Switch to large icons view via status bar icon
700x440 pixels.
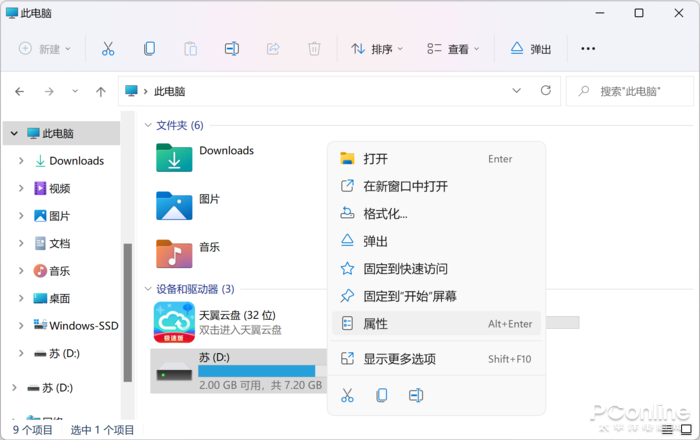point(686,430)
